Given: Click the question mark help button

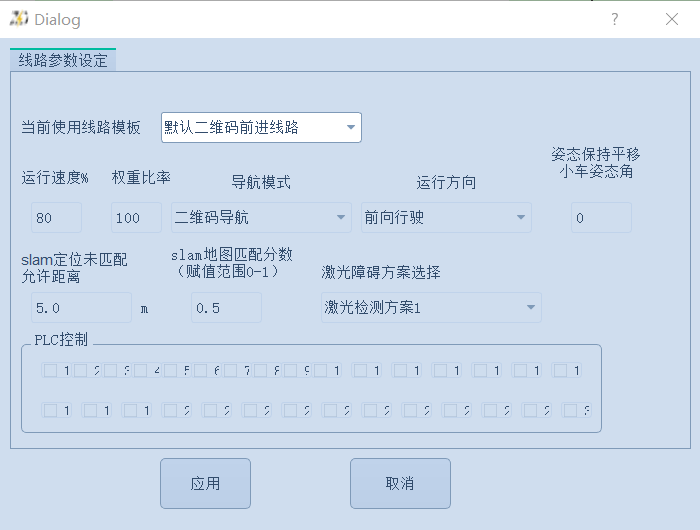Looking at the screenshot, I should pos(614,19).
